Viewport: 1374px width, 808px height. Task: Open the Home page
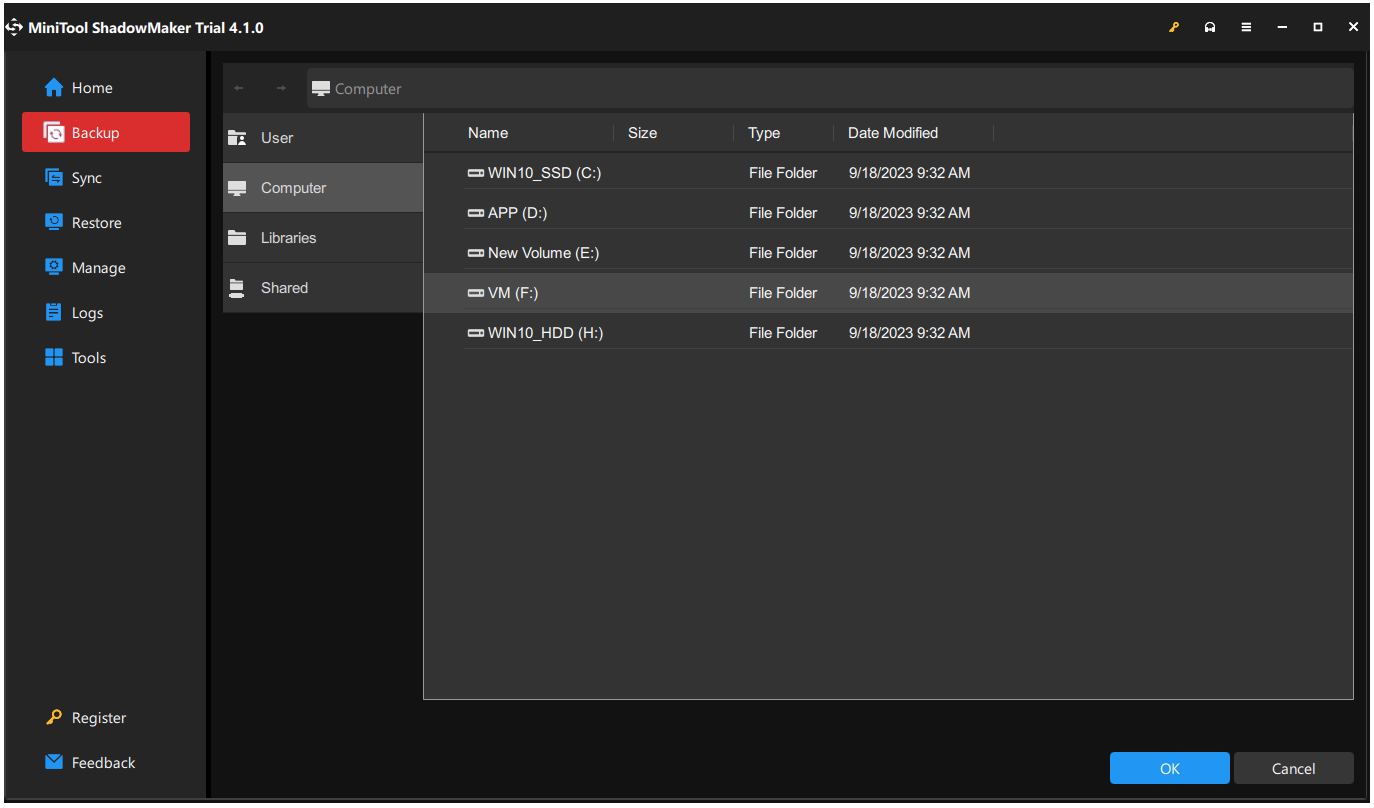pyautogui.click(x=106, y=88)
